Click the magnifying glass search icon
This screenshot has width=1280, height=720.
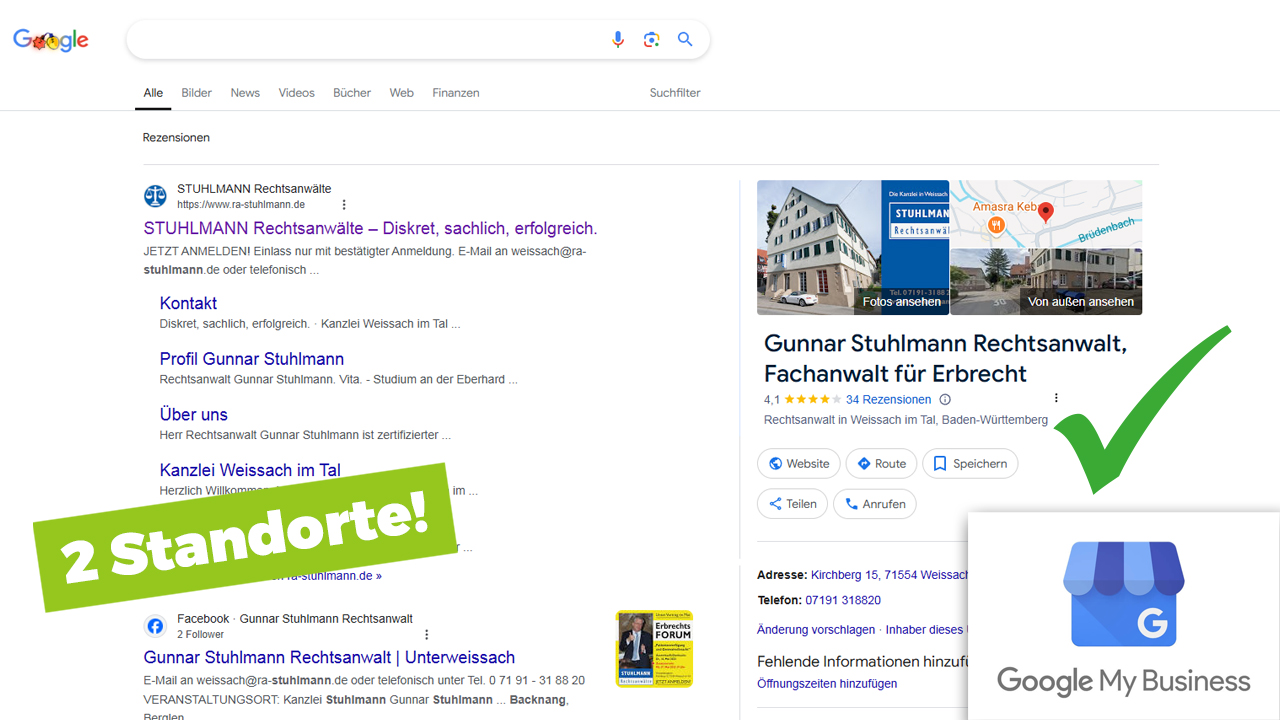[x=685, y=39]
